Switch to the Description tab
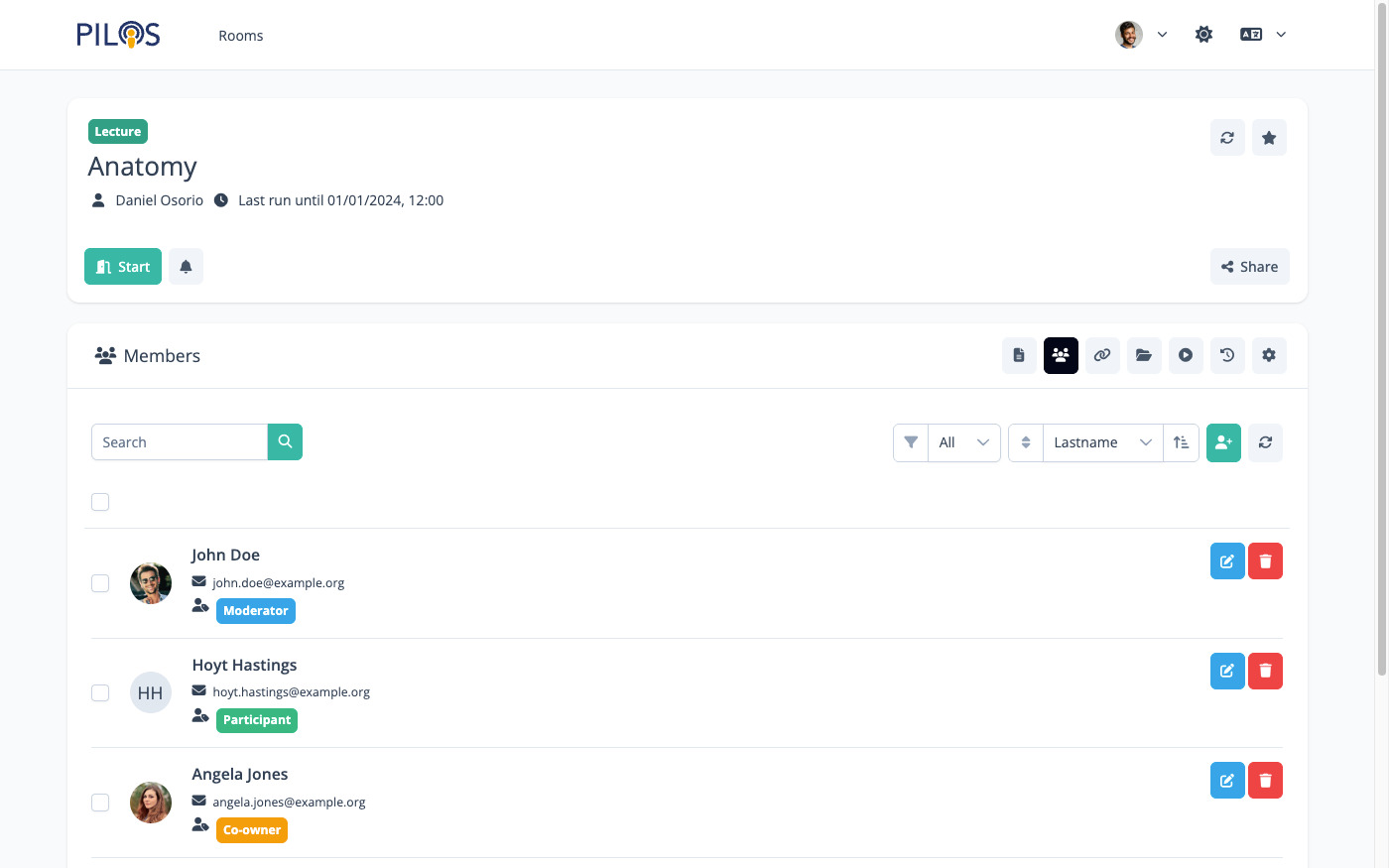This screenshot has width=1389, height=868. pos(1019,355)
